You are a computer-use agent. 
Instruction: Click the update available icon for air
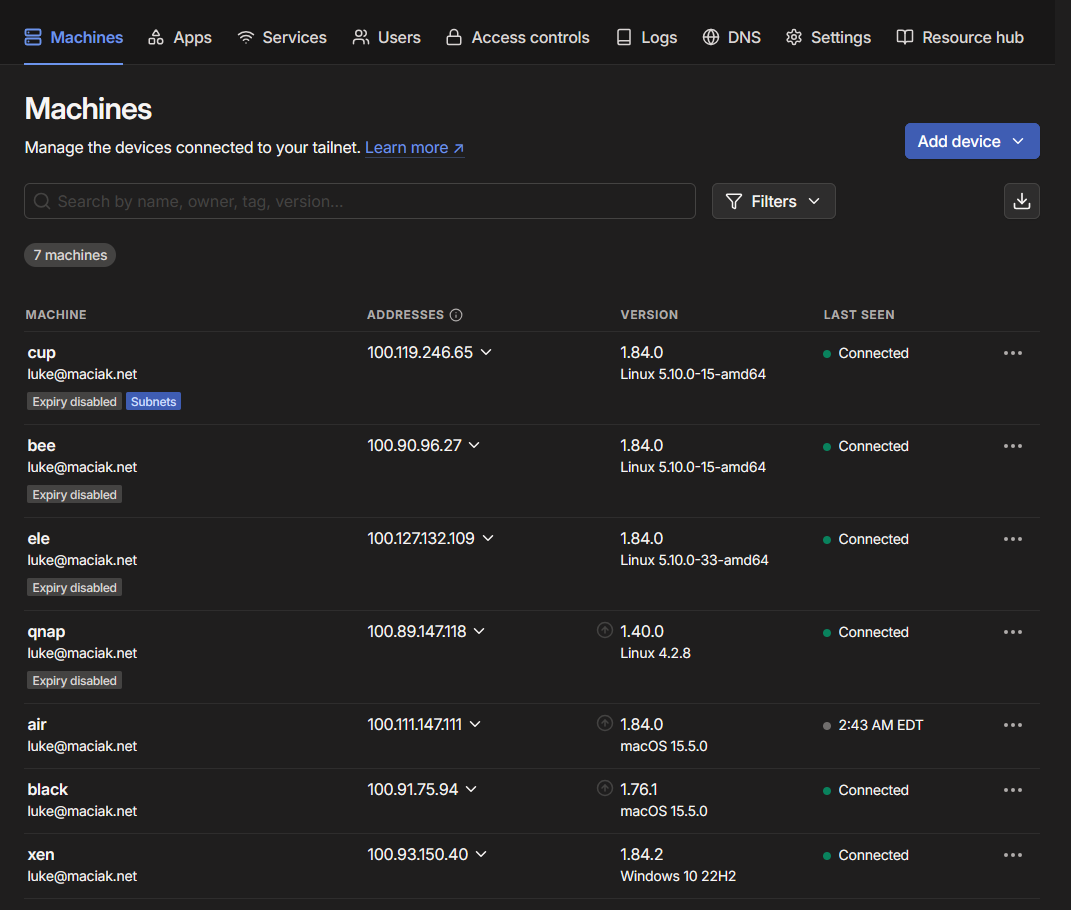click(604, 723)
